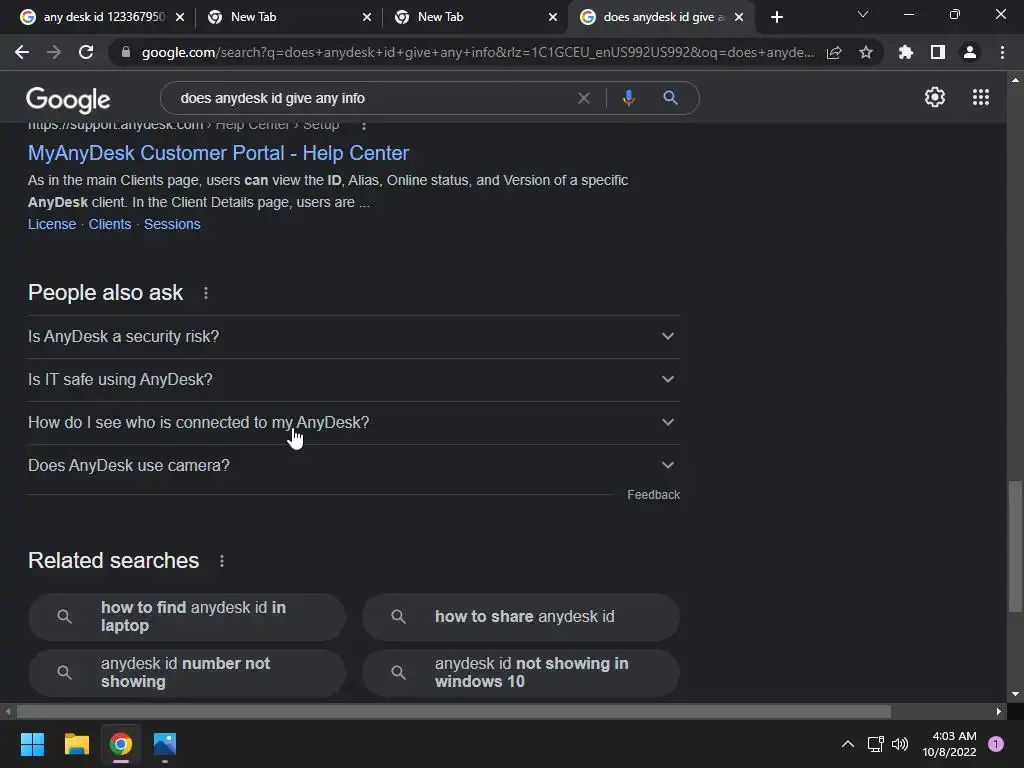Click the address bar URL
This screenshot has width=1024, height=768.
(477, 52)
